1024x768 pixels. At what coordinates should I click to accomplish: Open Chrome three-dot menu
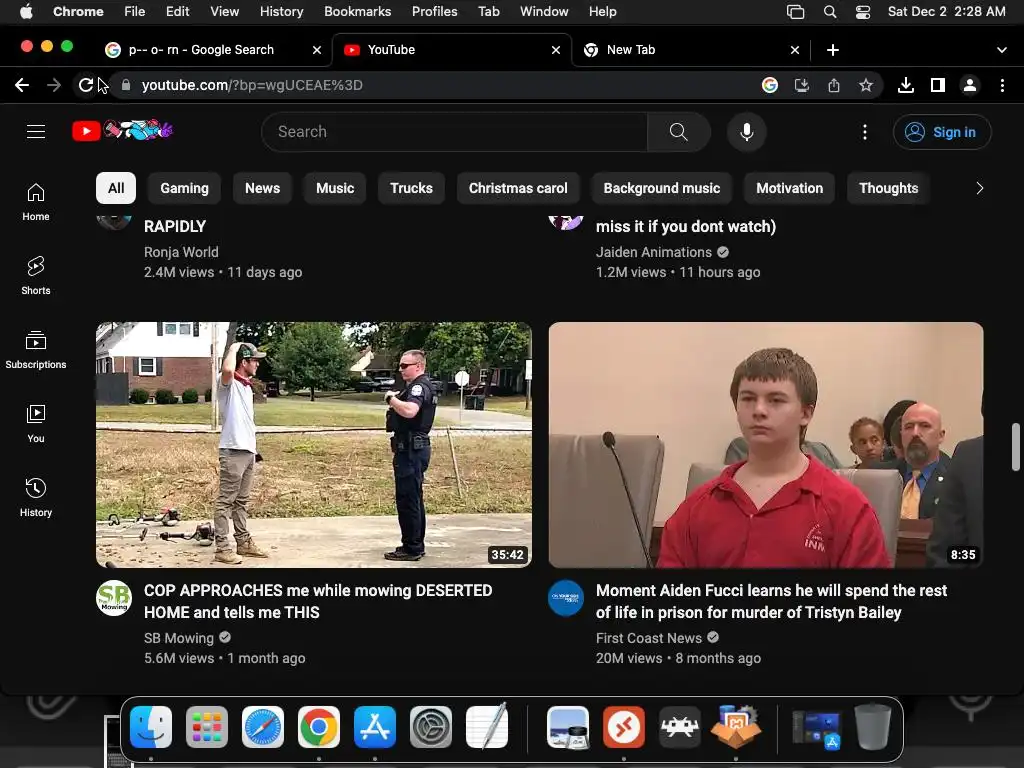[x=1002, y=85]
